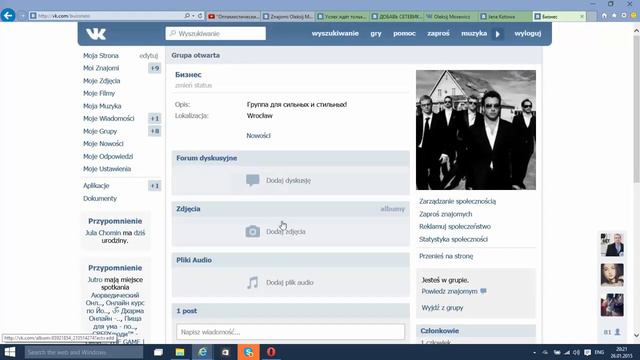The width and height of the screenshot is (640, 360).
Task: Close the active Бизнес browser tab
Action: pos(582,16)
